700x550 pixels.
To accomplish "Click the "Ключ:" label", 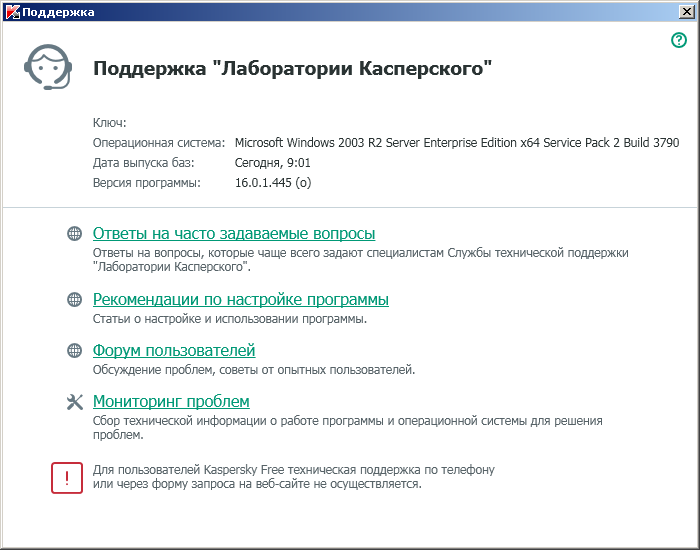I will 110,122.
